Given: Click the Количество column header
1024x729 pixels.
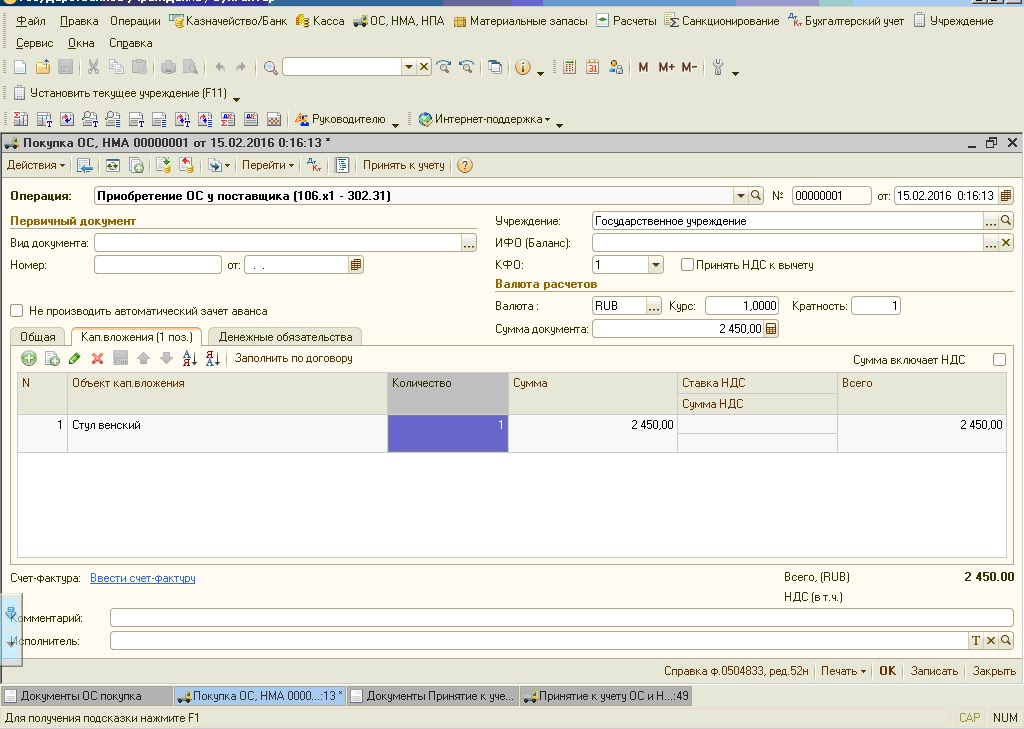Looking at the screenshot, I should (447, 393).
